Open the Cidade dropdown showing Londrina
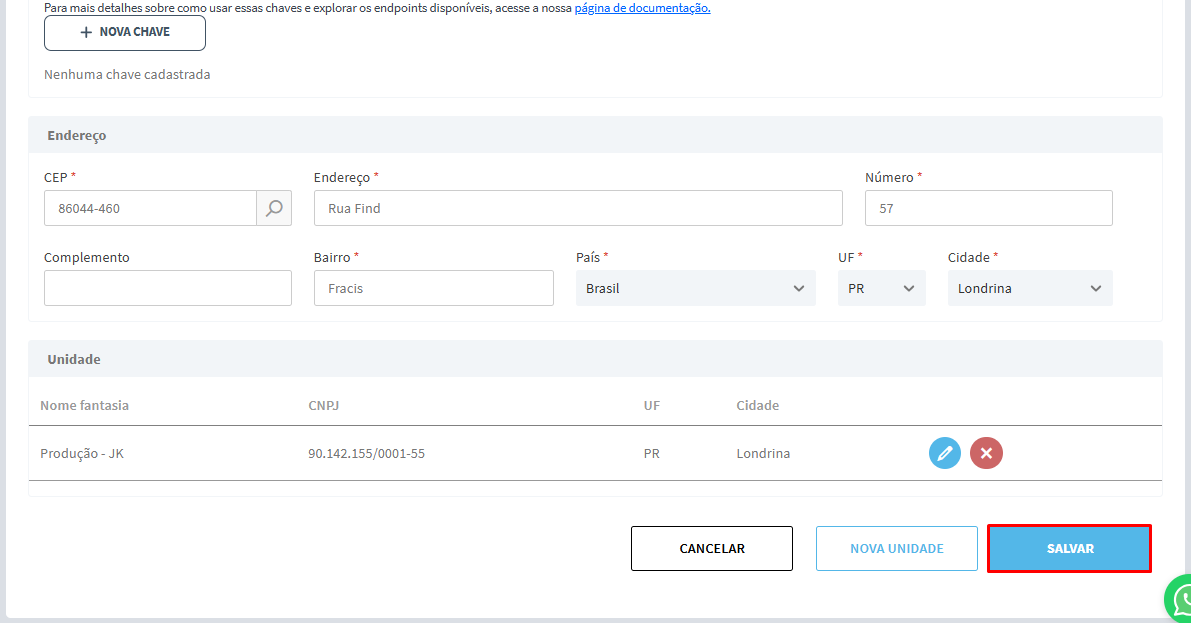This screenshot has width=1191, height=623. [1029, 288]
